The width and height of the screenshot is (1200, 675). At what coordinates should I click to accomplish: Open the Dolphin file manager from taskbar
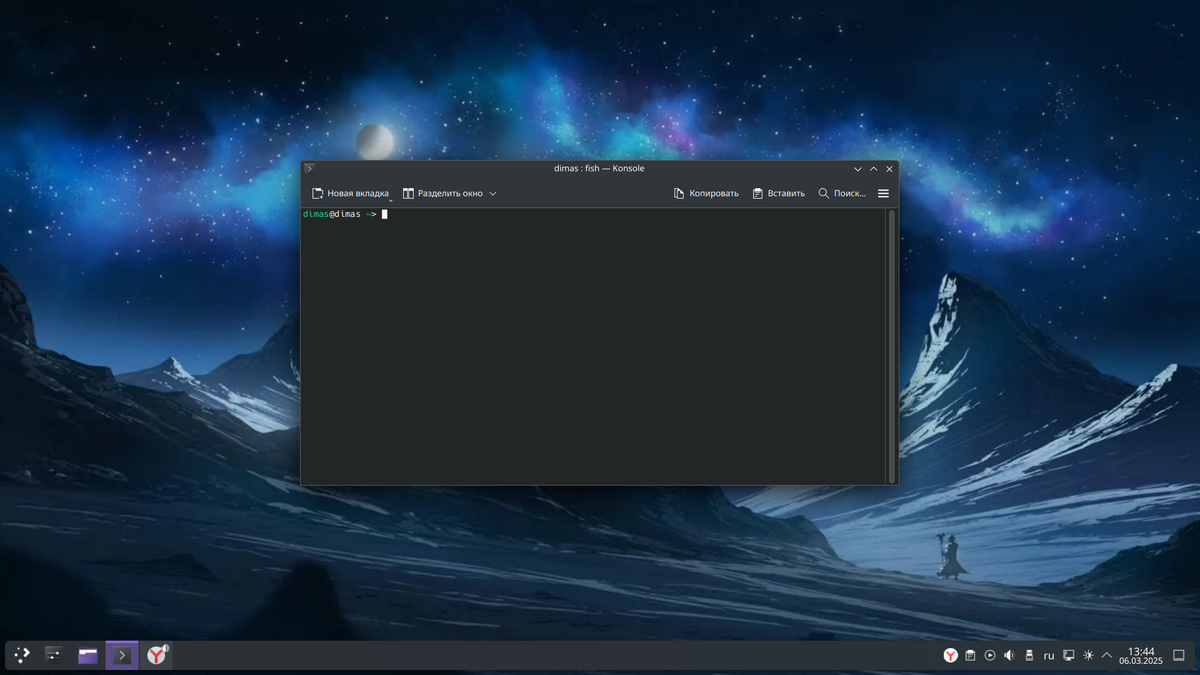88,655
